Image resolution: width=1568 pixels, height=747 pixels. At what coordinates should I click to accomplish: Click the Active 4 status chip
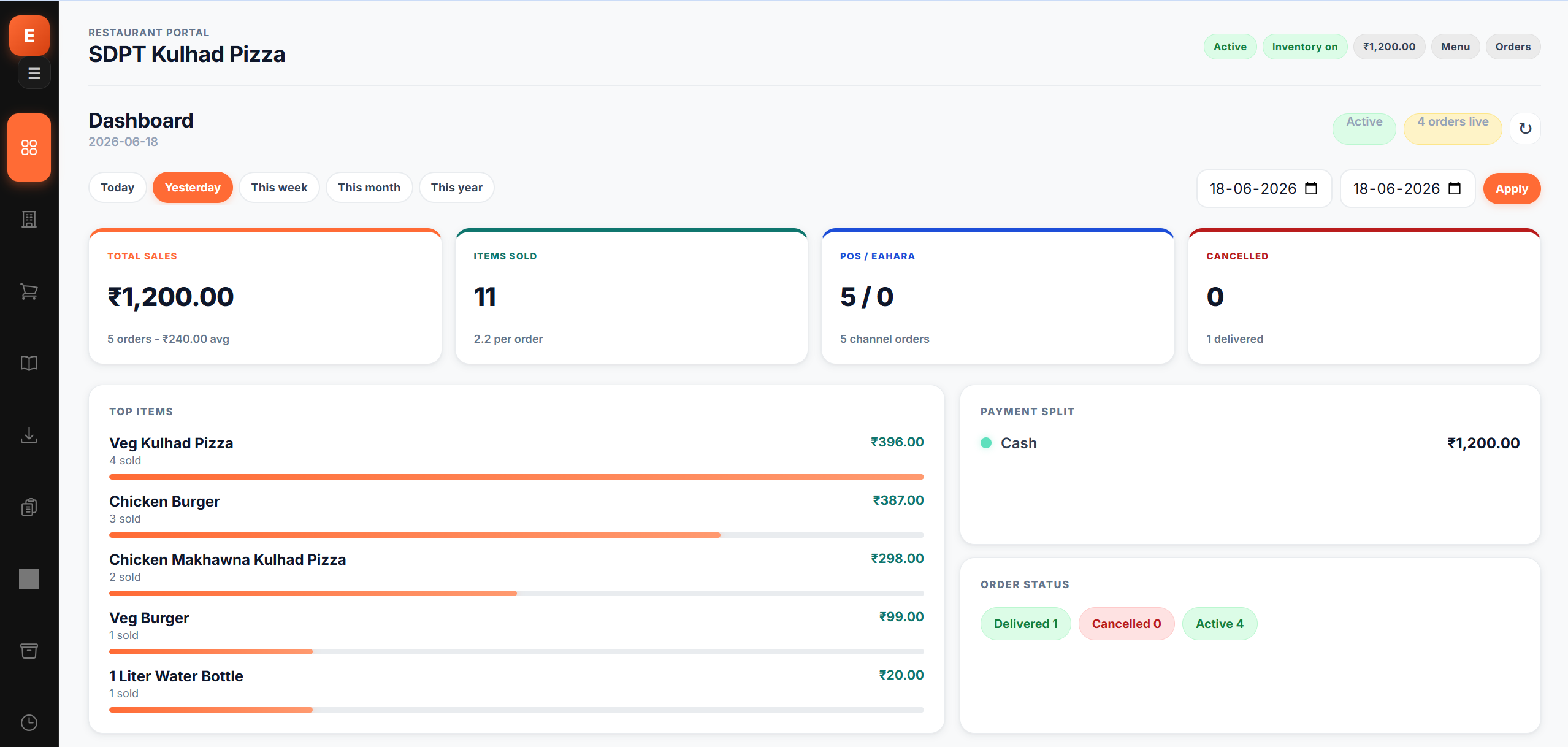pos(1220,624)
